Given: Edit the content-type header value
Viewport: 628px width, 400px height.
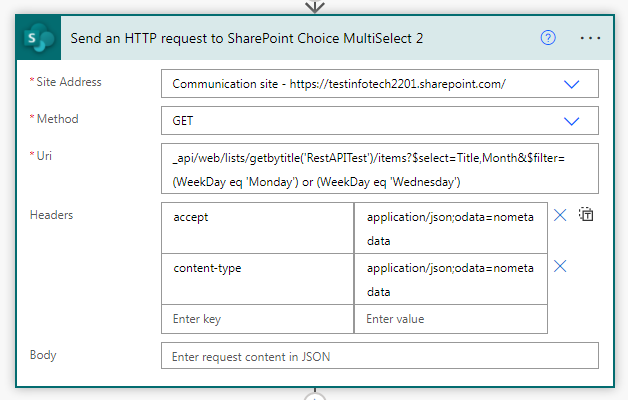Looking at the screenshot, I should (450, 279).
